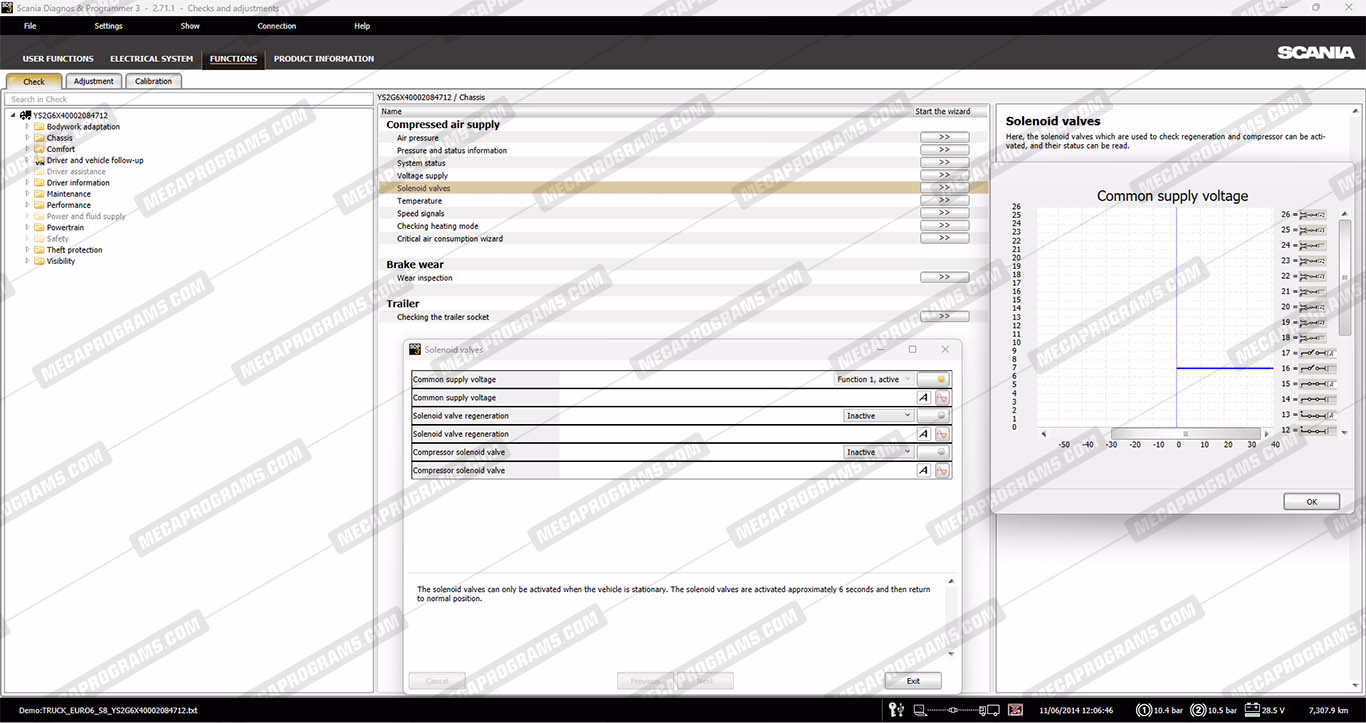1366x723 pixels.
Task: Click the key and USB status bar icon
Action: (x=897, y=710)
